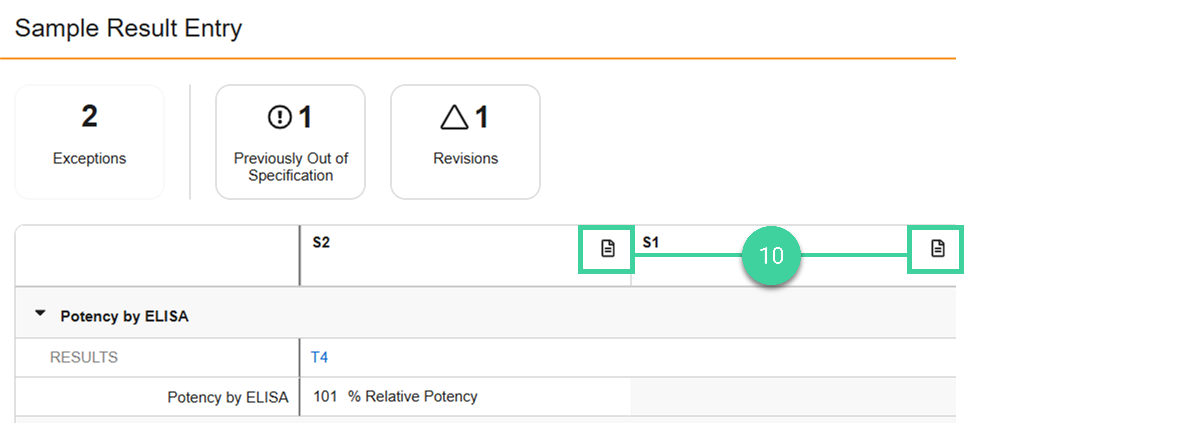This screenshot has height=423, width=1200.
Task: Click the % Relative Potency unit text
Action: coord(412,396)
